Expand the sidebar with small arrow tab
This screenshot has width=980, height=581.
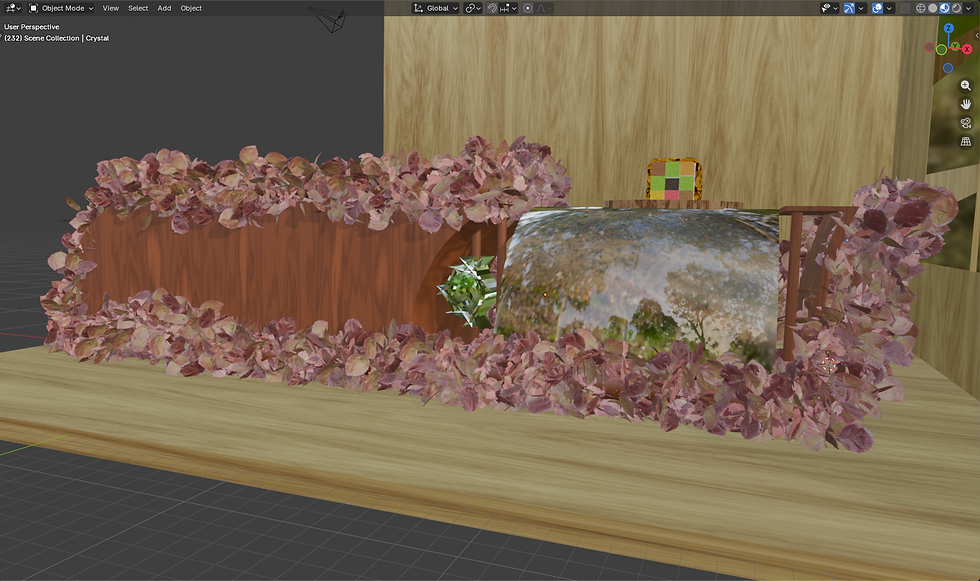click(x=977, y=36)
